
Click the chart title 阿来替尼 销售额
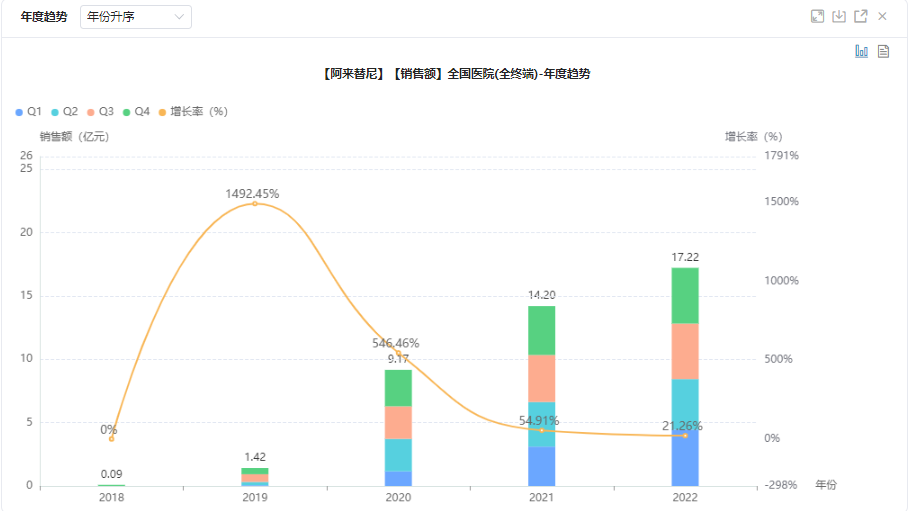click(456, 74)
